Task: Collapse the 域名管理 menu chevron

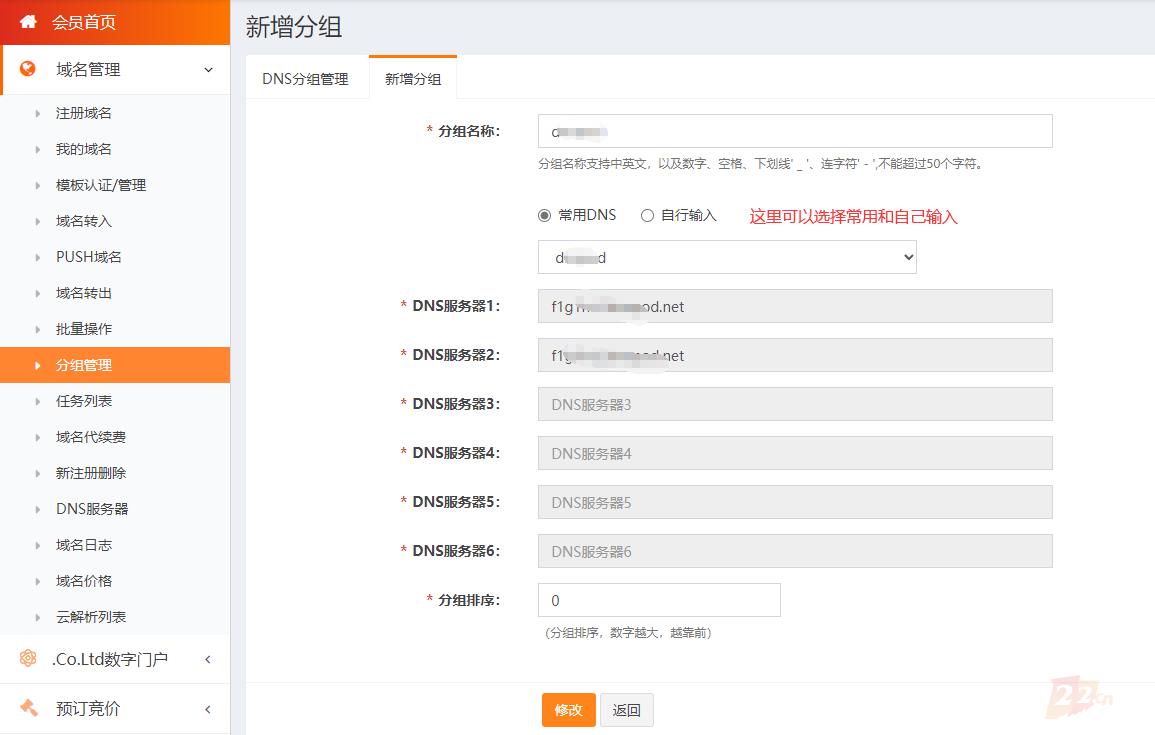Action: pos(208,70)
